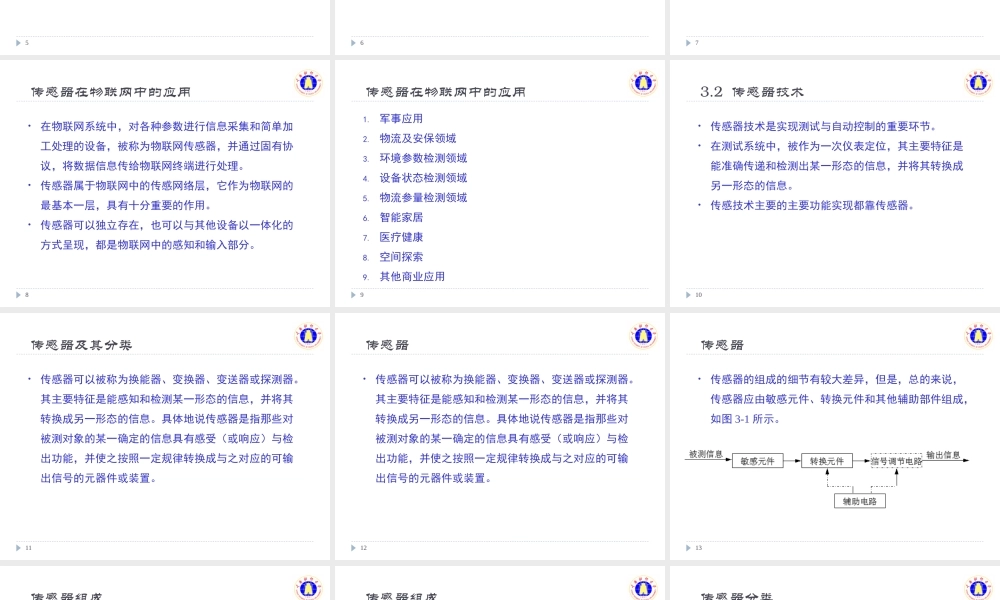Click the arrow icon beside page number 5
1000x600 pixels.
17,42
